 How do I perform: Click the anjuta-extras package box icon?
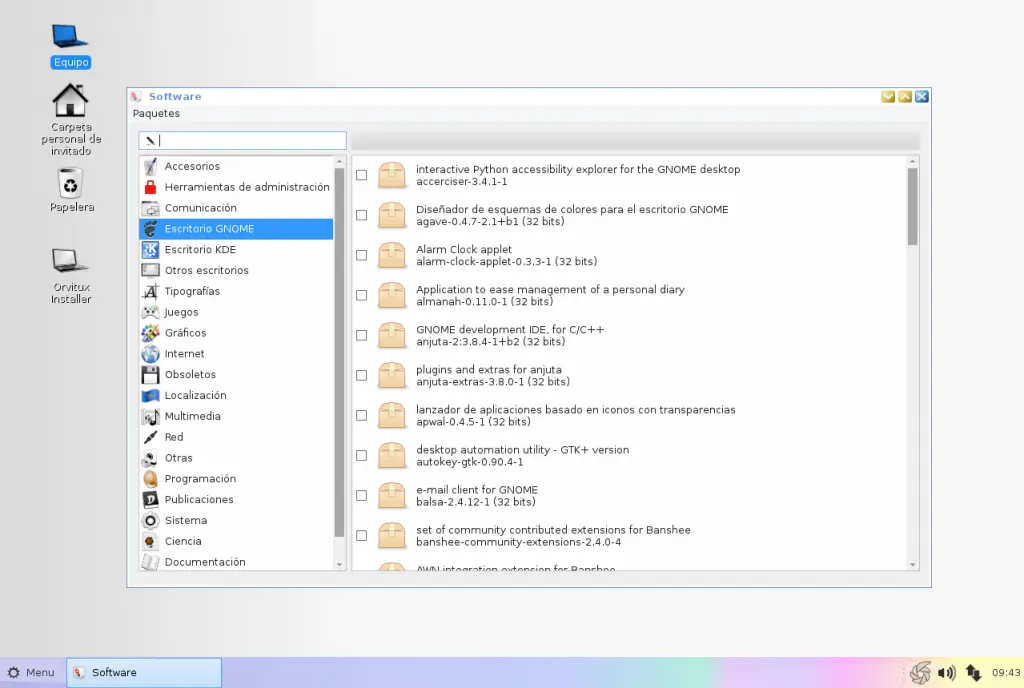tap(392, 375)
